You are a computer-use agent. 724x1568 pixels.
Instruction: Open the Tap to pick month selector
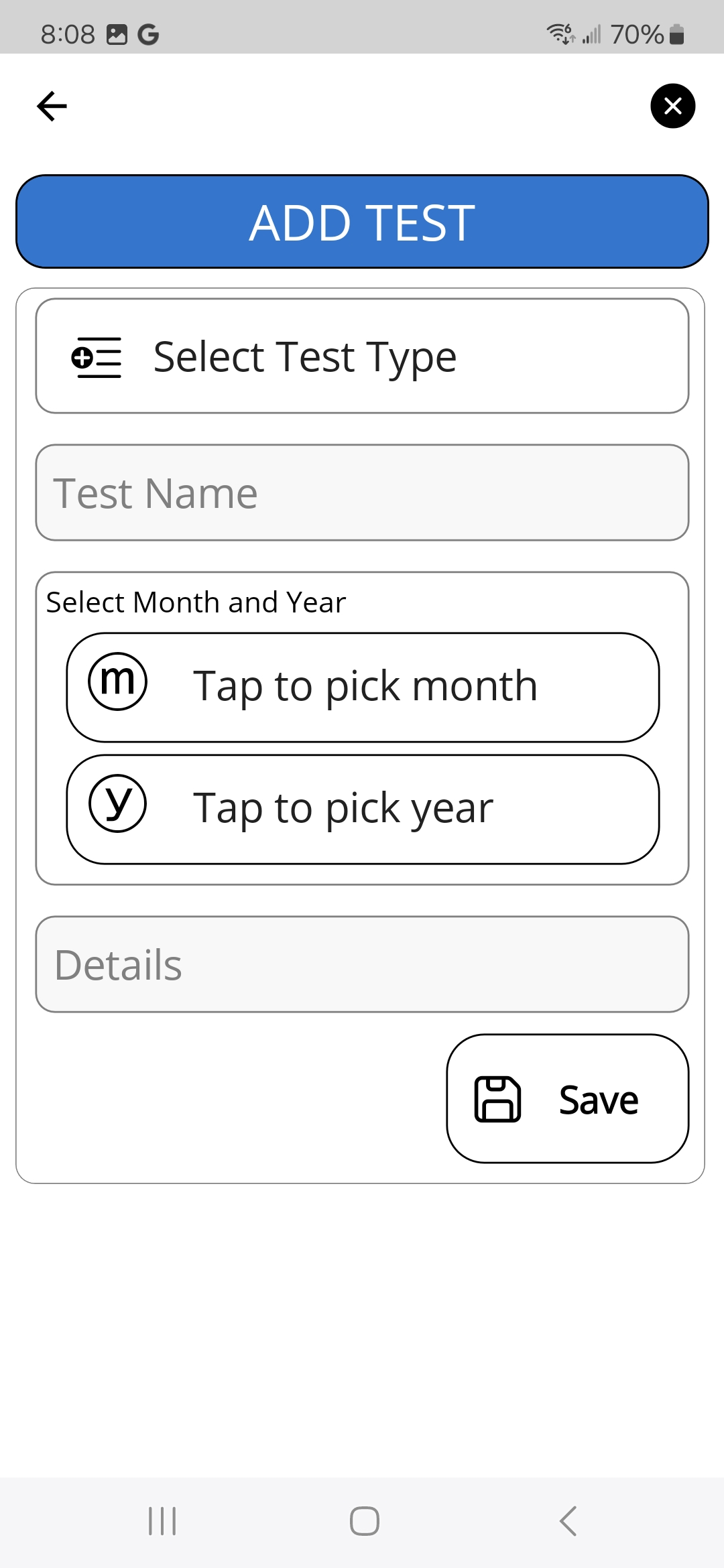[x=365, y=687]
